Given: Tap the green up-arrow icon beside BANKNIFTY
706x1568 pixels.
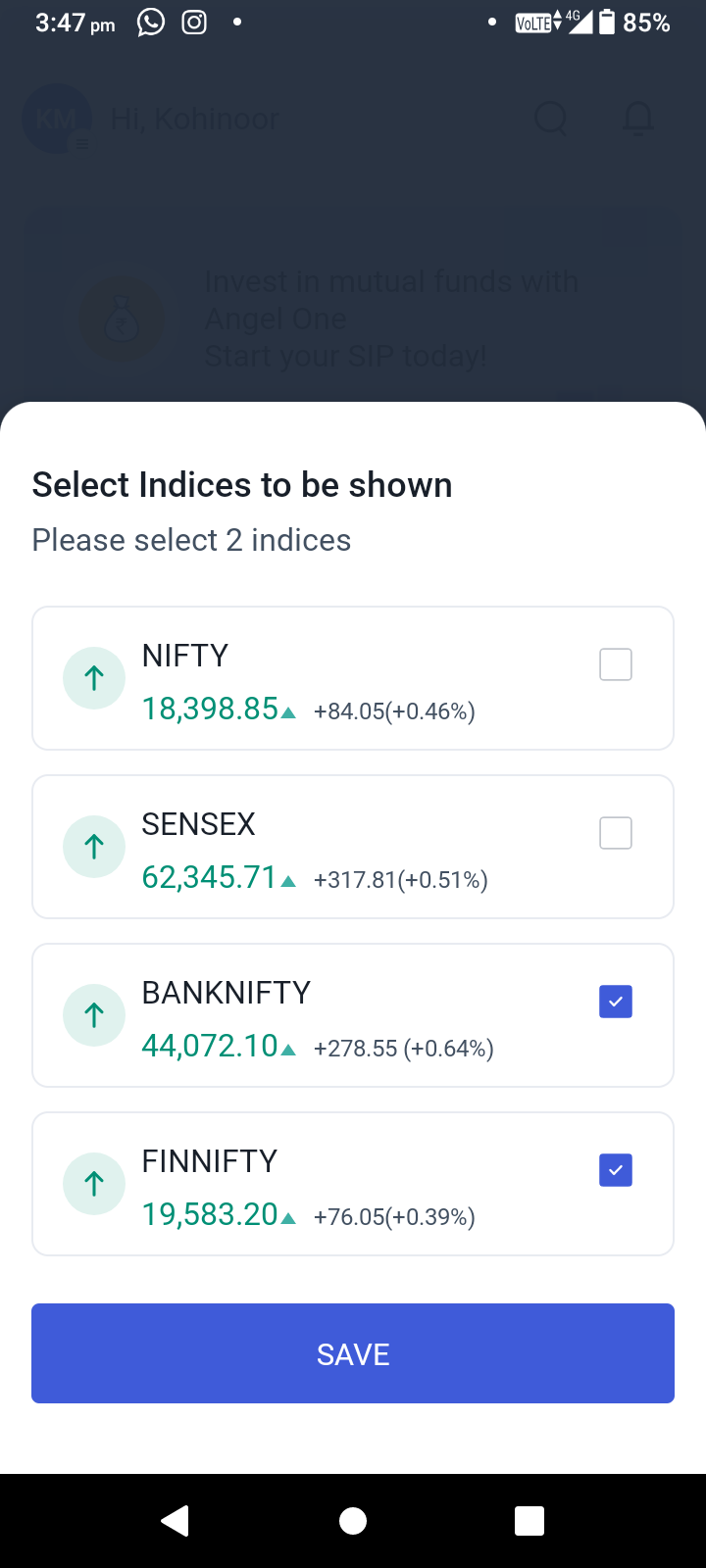Looking at the screenshot, I should [x=94, y=1015].
